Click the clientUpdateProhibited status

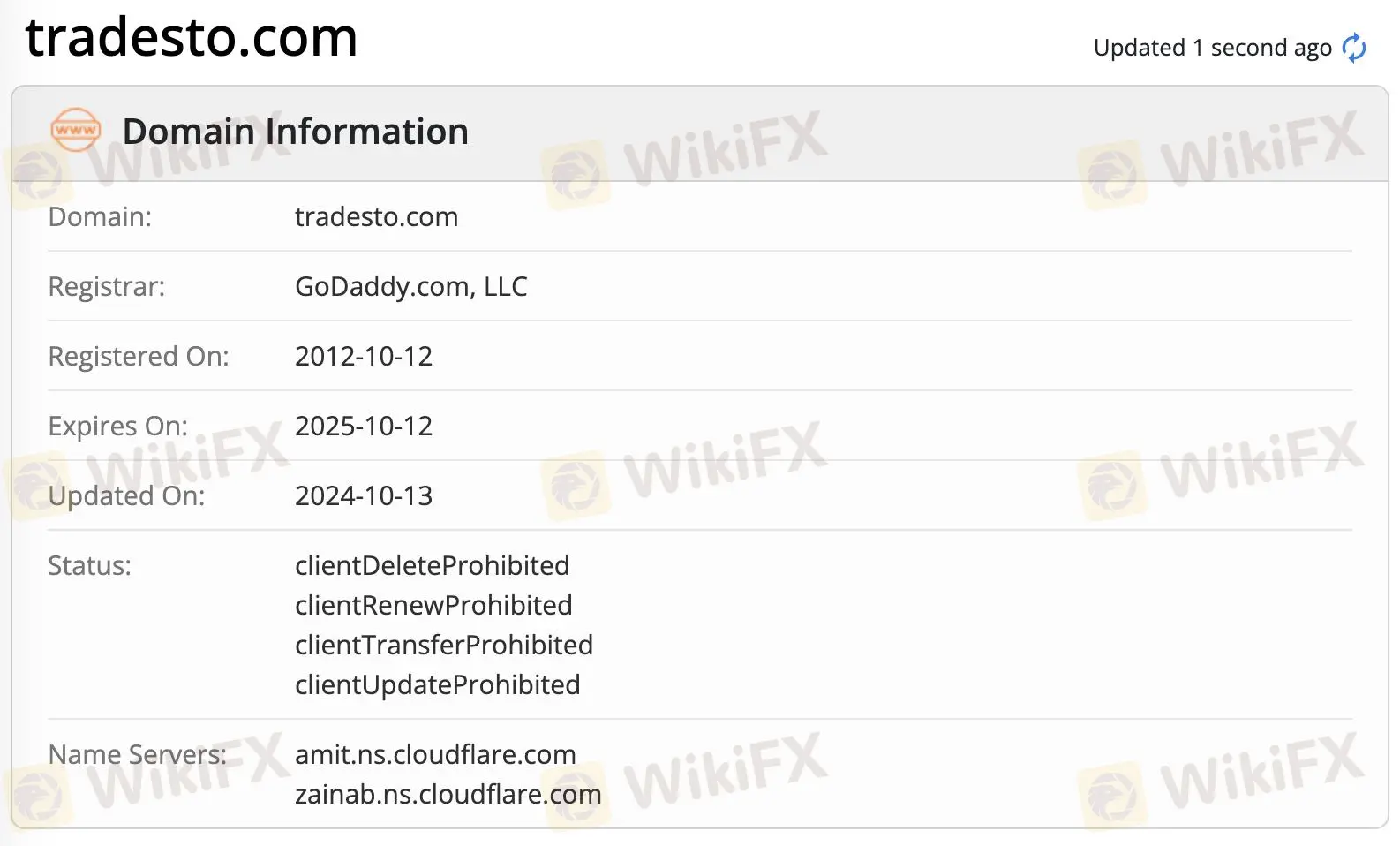[438, 684]
